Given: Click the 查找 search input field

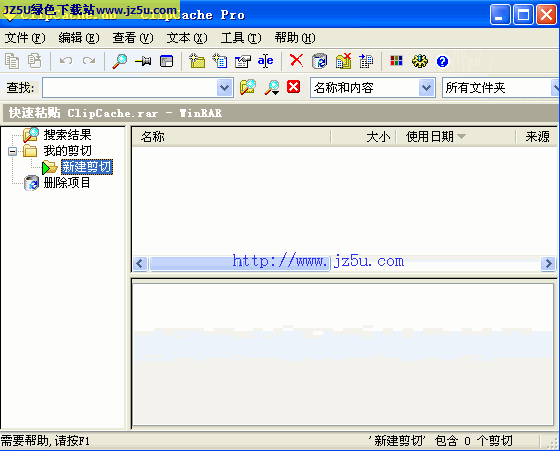Looking at the screenshot, I should 130,87.
